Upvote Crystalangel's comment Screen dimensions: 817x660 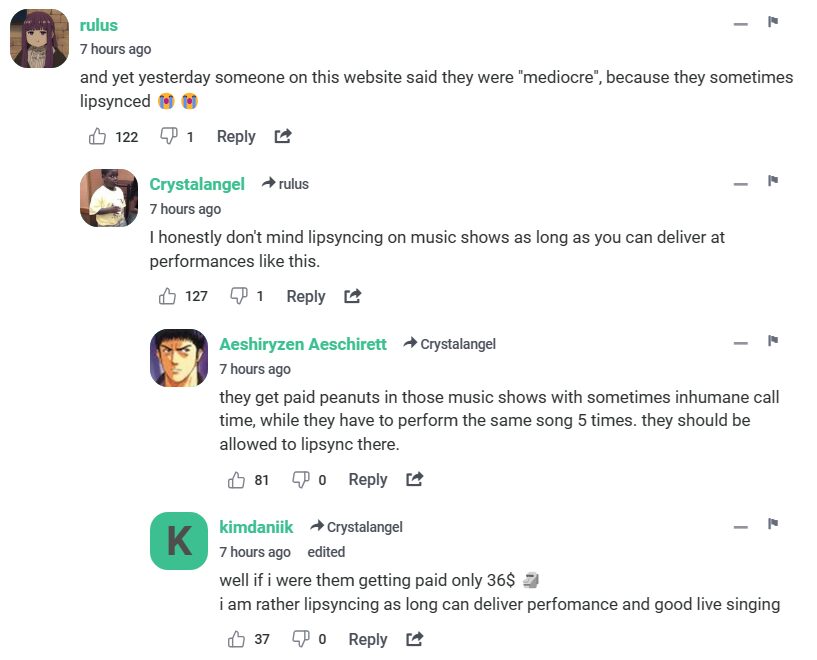[x=168, y=296]
